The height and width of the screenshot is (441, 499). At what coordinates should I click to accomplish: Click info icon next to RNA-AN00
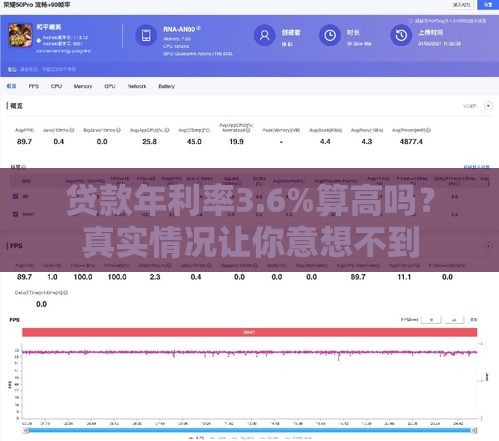pos(199,28)
